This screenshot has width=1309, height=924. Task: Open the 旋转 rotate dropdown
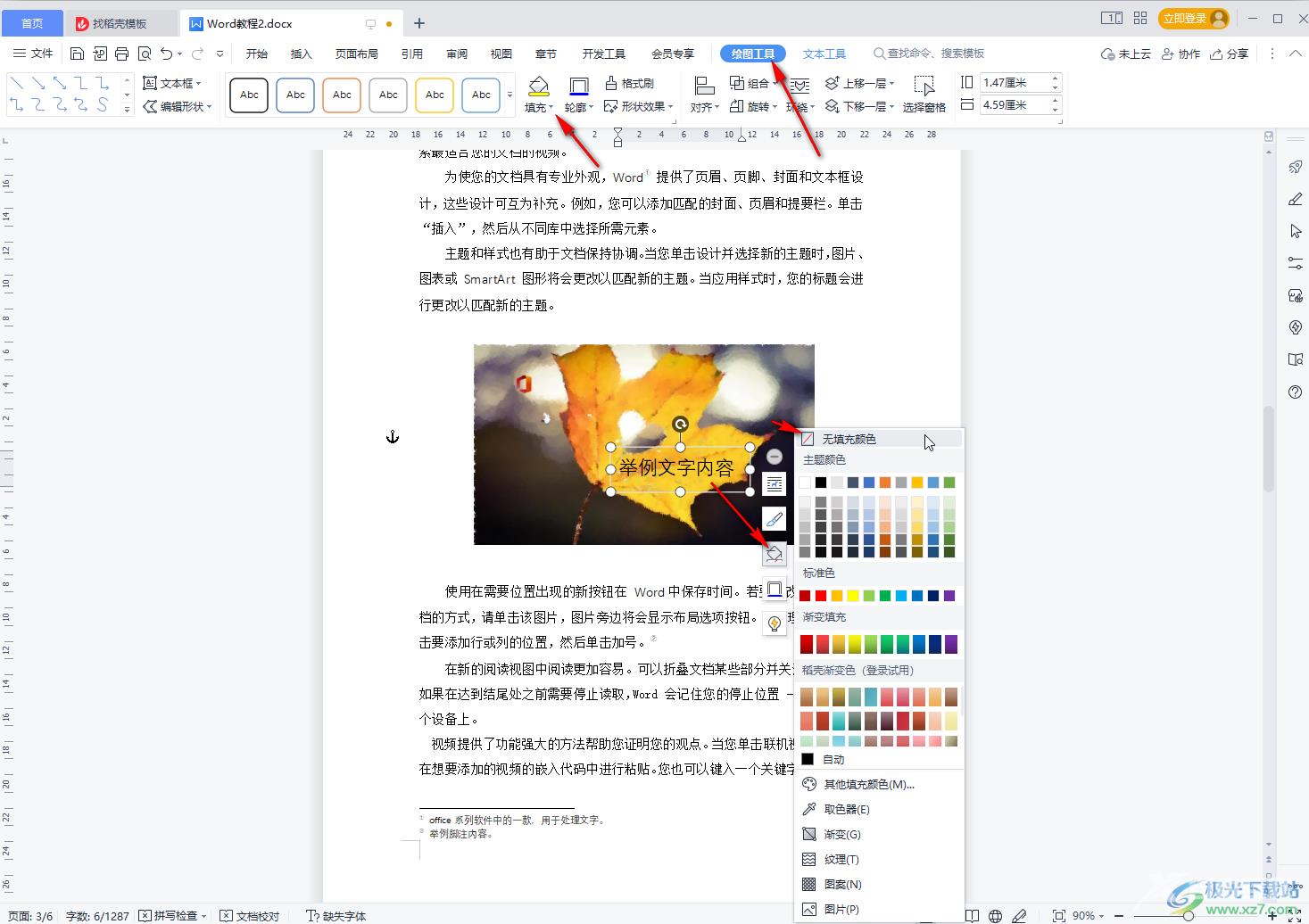752,106
